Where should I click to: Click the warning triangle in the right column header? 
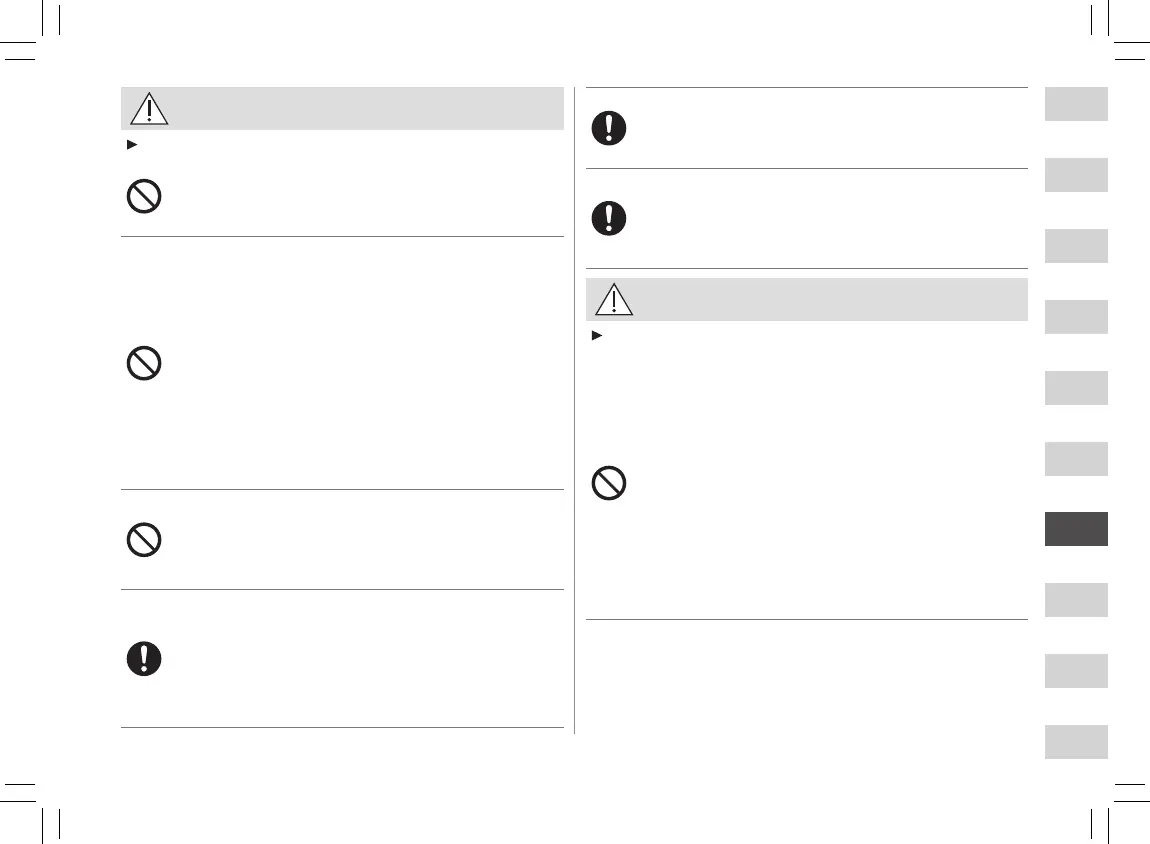click(x=612, y=300)
